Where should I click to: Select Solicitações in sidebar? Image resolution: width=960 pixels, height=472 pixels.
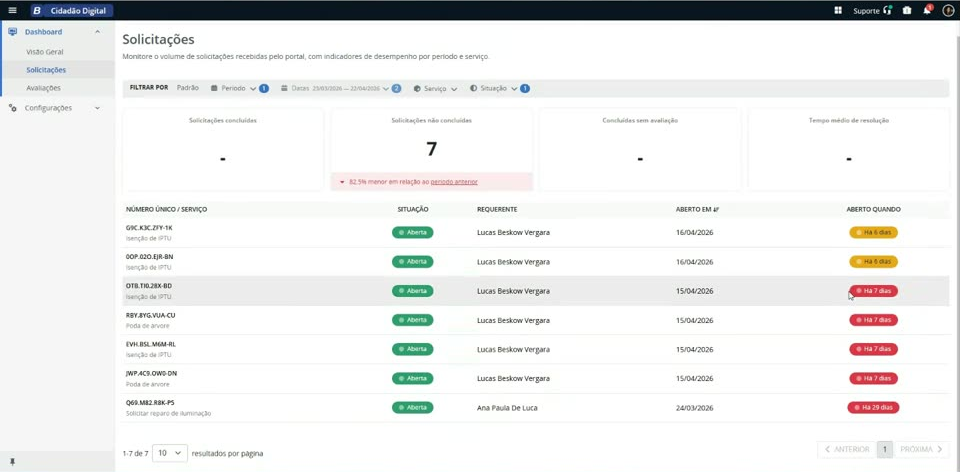tap(46, 70)
